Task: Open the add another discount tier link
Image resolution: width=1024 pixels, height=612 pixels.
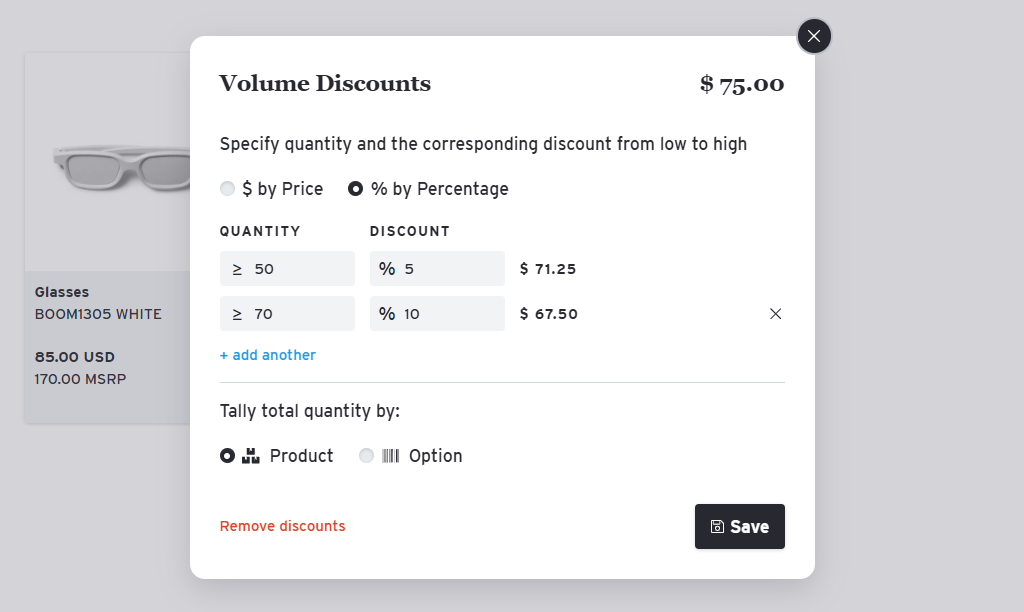Action: (x=267, y=354)
